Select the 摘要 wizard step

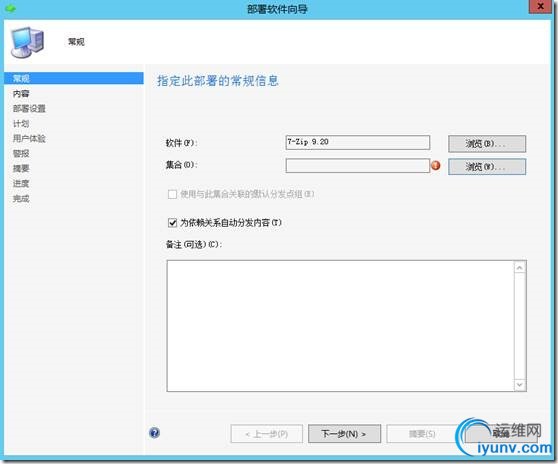21,168
